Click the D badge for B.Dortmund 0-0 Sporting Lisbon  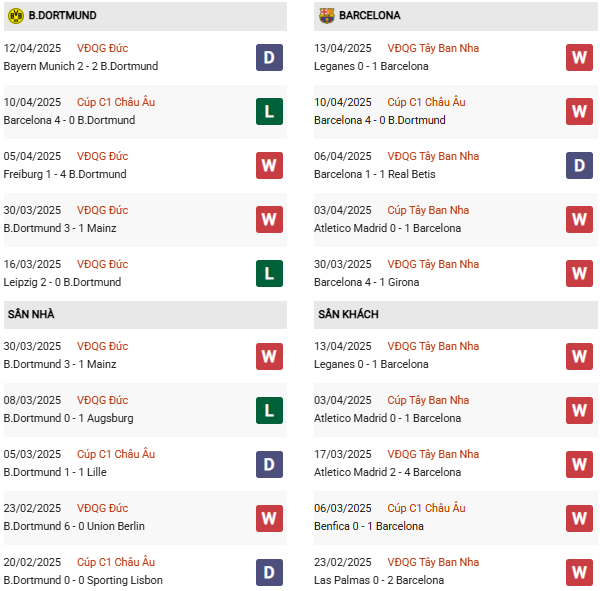tap(269, 571)
